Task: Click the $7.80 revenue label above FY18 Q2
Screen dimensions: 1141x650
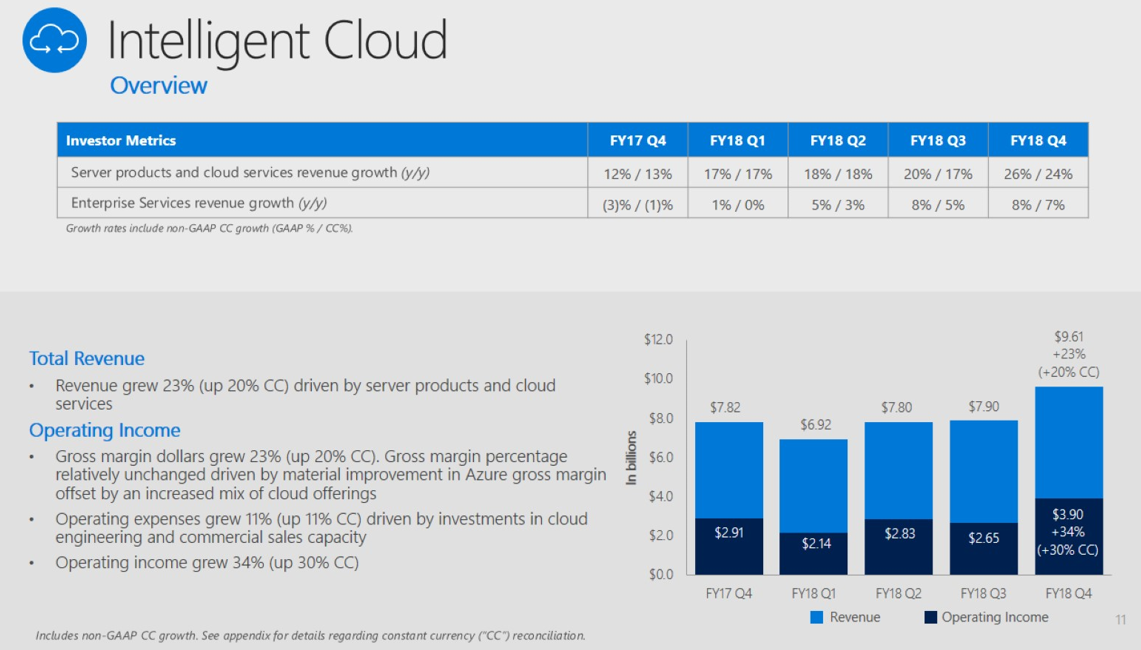Action: 898,408
